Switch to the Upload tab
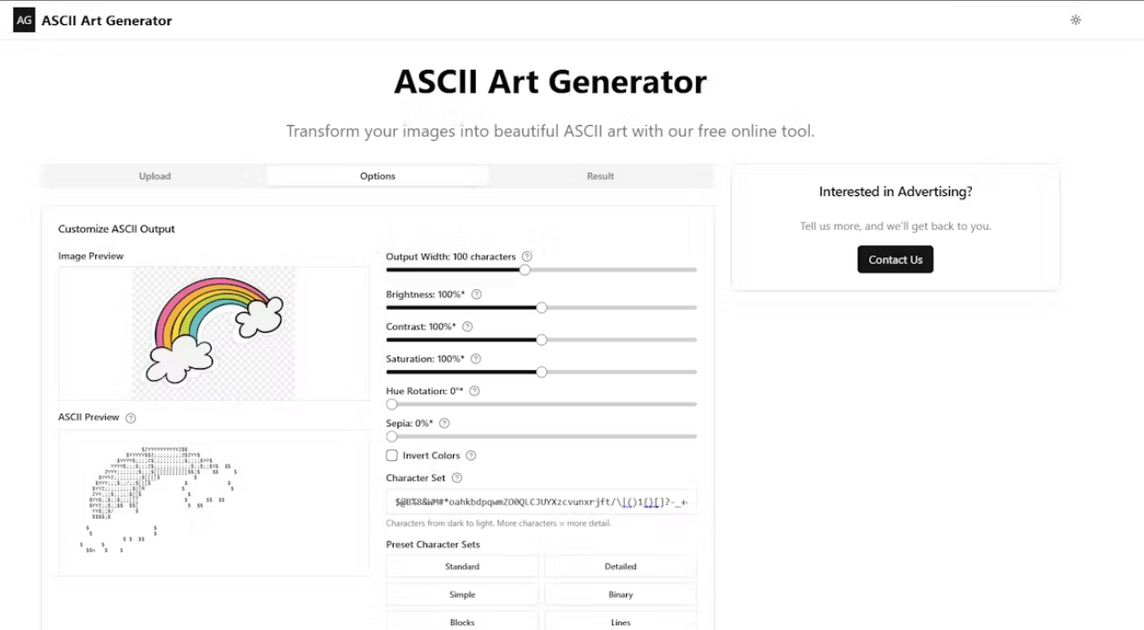The height and width of the screenshot is (630, 1144). click(x=155, y=176)
